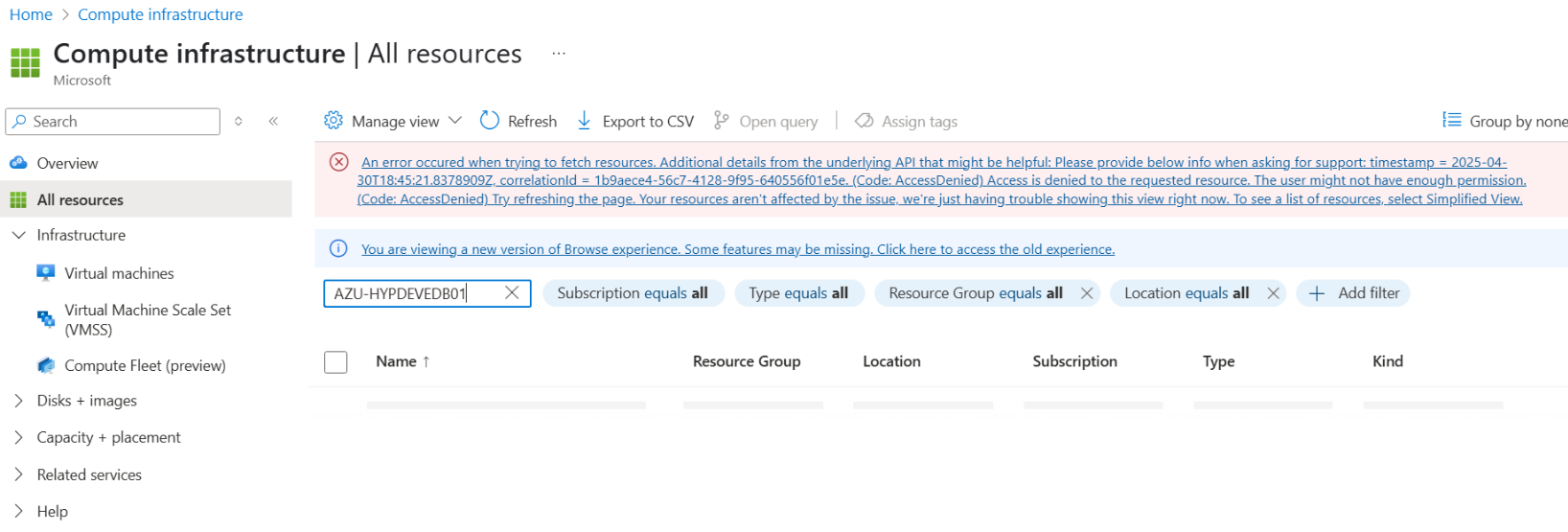Sort by Resource Group column header
The width and height of the screenshot is (1568, 532).
[x=747, y=361]
